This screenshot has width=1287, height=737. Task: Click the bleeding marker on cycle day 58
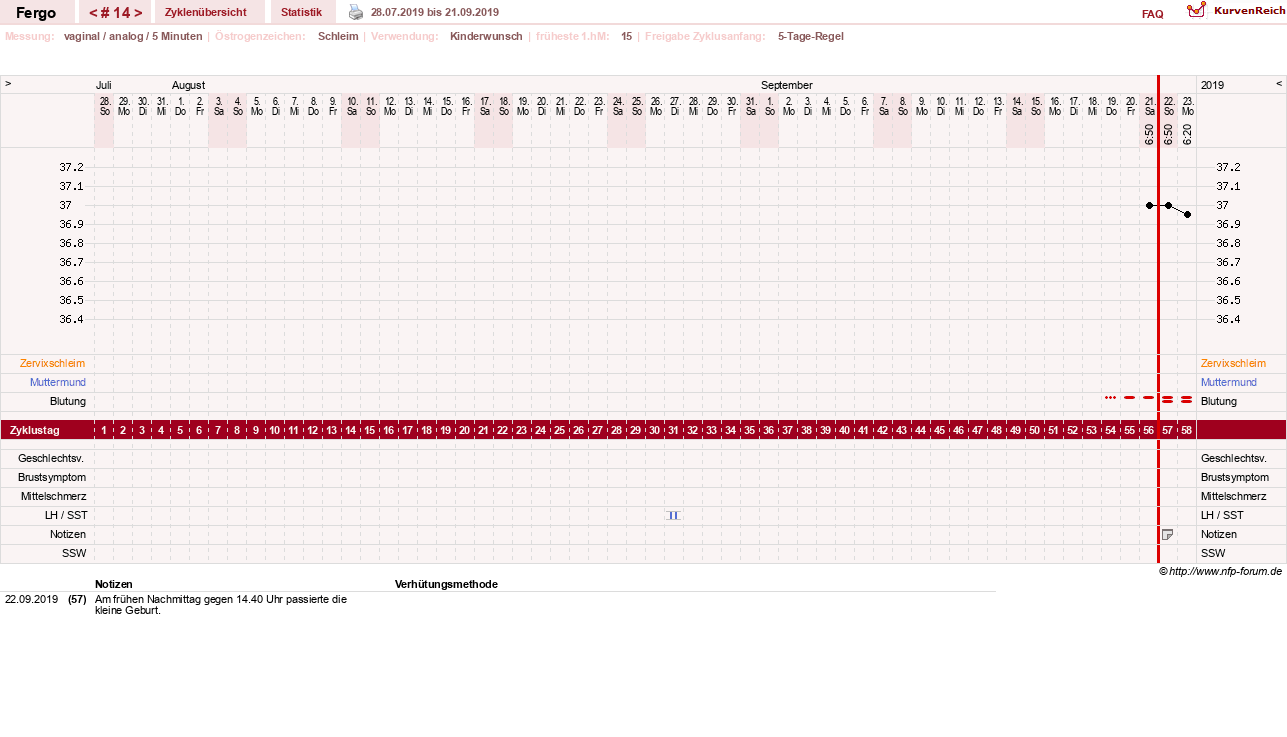click(x=1186, y=399)
